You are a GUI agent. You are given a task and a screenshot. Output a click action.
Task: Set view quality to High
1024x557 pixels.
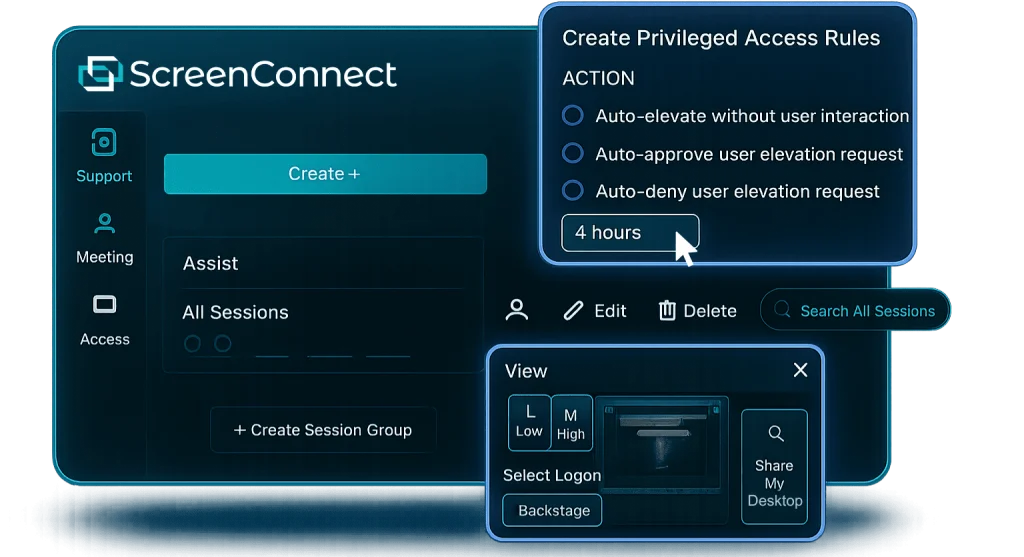click(x=571, y=422)
